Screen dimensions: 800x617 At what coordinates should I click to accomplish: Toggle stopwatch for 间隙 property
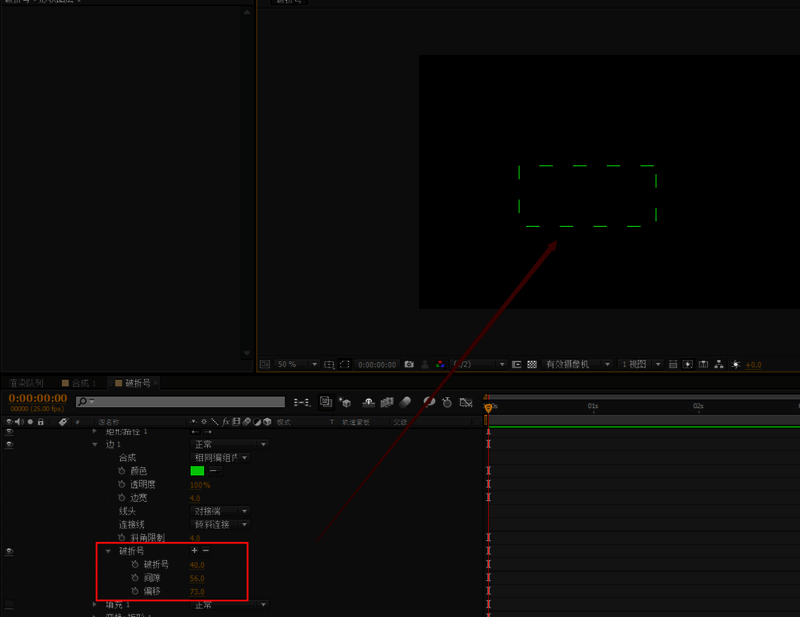coord(134,578)
